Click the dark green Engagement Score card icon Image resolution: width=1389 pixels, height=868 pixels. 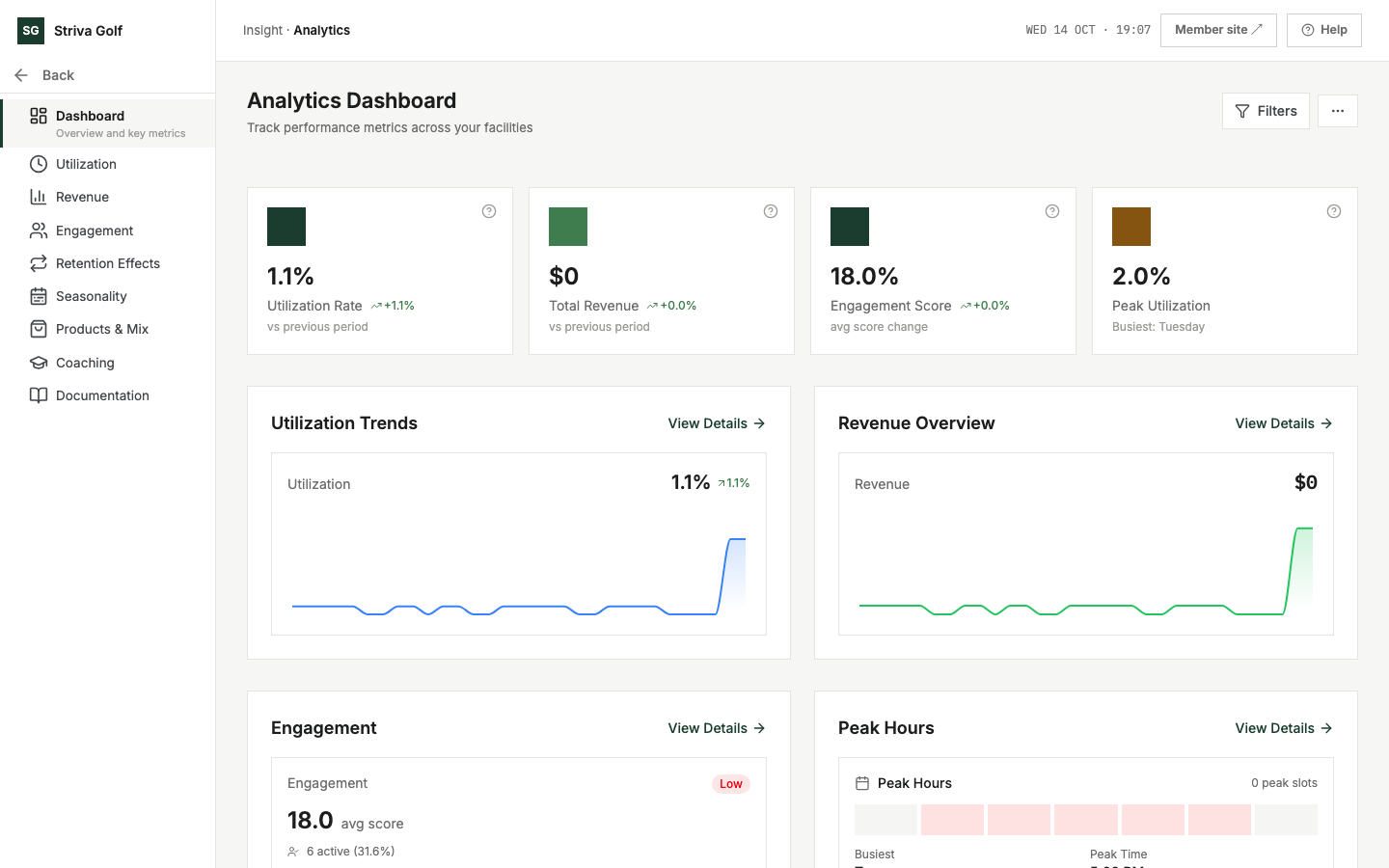coord(850,227)
